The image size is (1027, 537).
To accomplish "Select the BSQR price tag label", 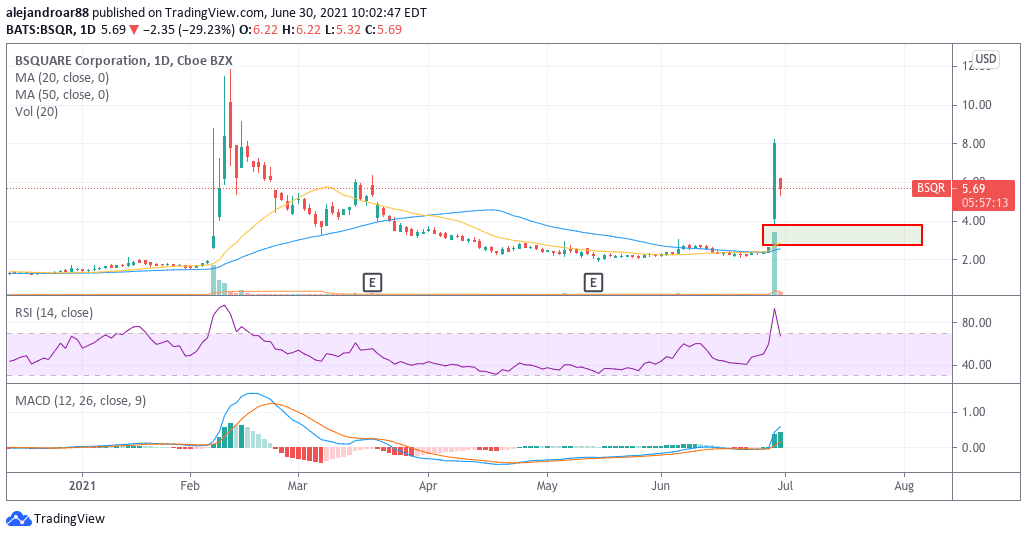I will coord(931,188).
